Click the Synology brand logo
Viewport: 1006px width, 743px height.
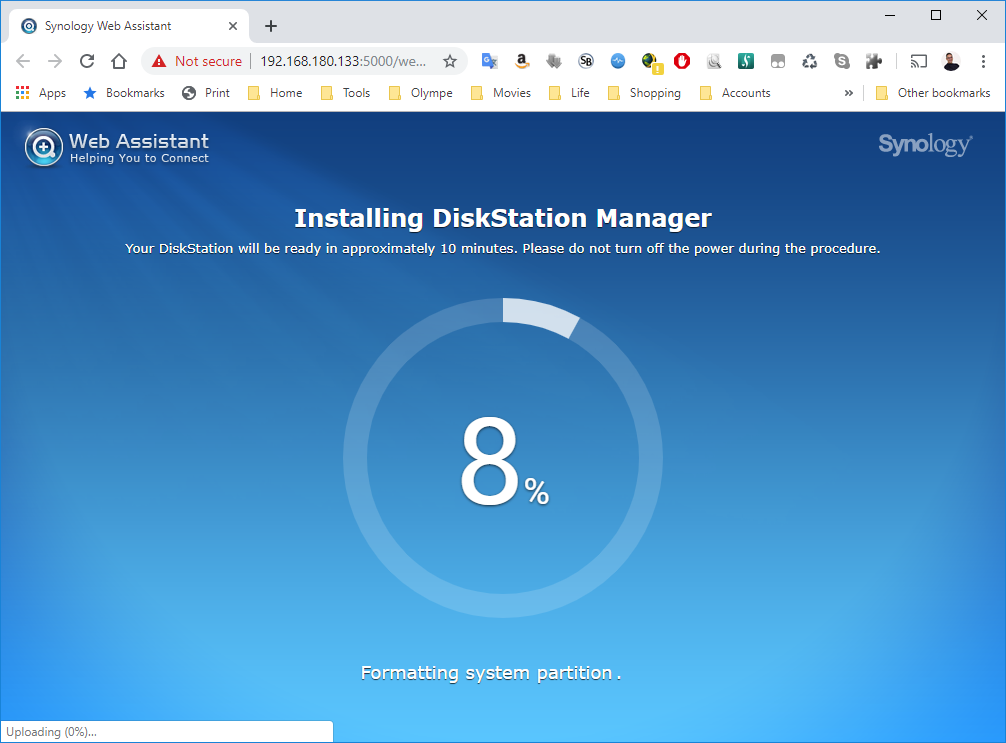click(925, 144)
